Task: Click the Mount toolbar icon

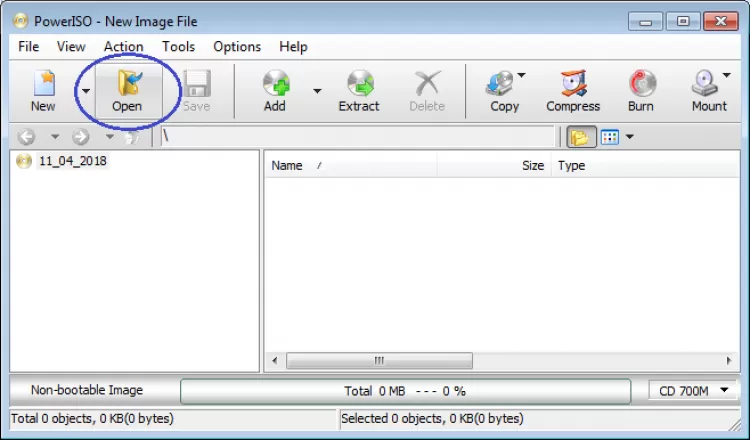Action: coord(705,83)
